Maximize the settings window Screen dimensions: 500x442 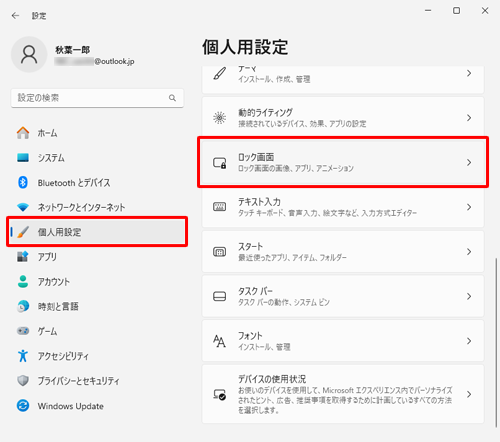456,11
